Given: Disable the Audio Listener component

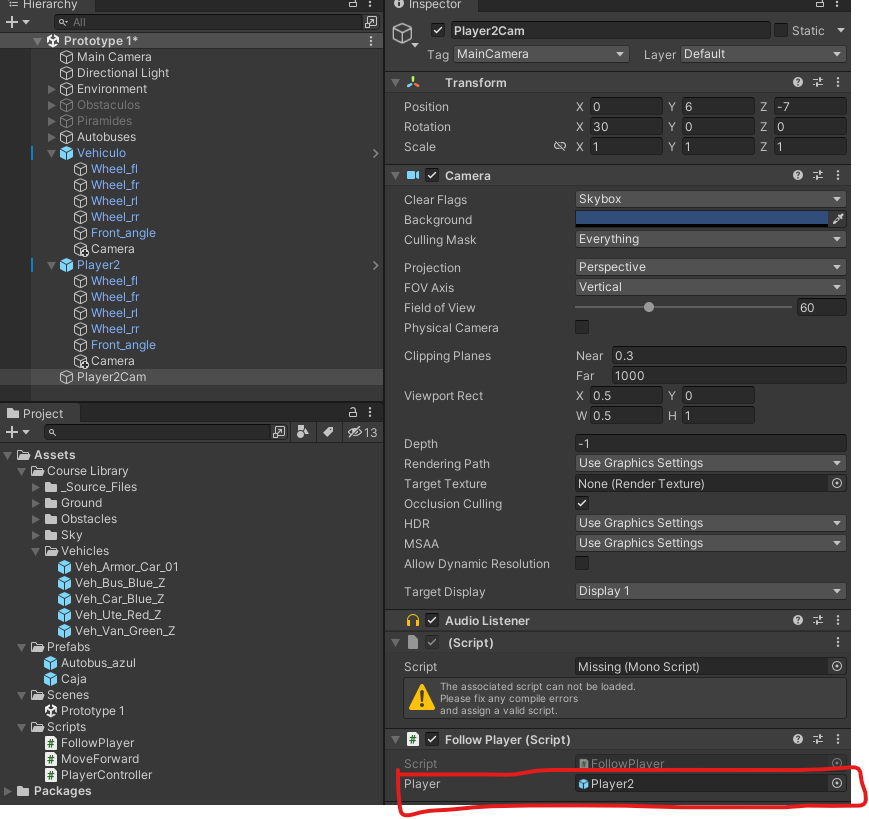Looking at the screenshot, I should [x=432, y=621].
